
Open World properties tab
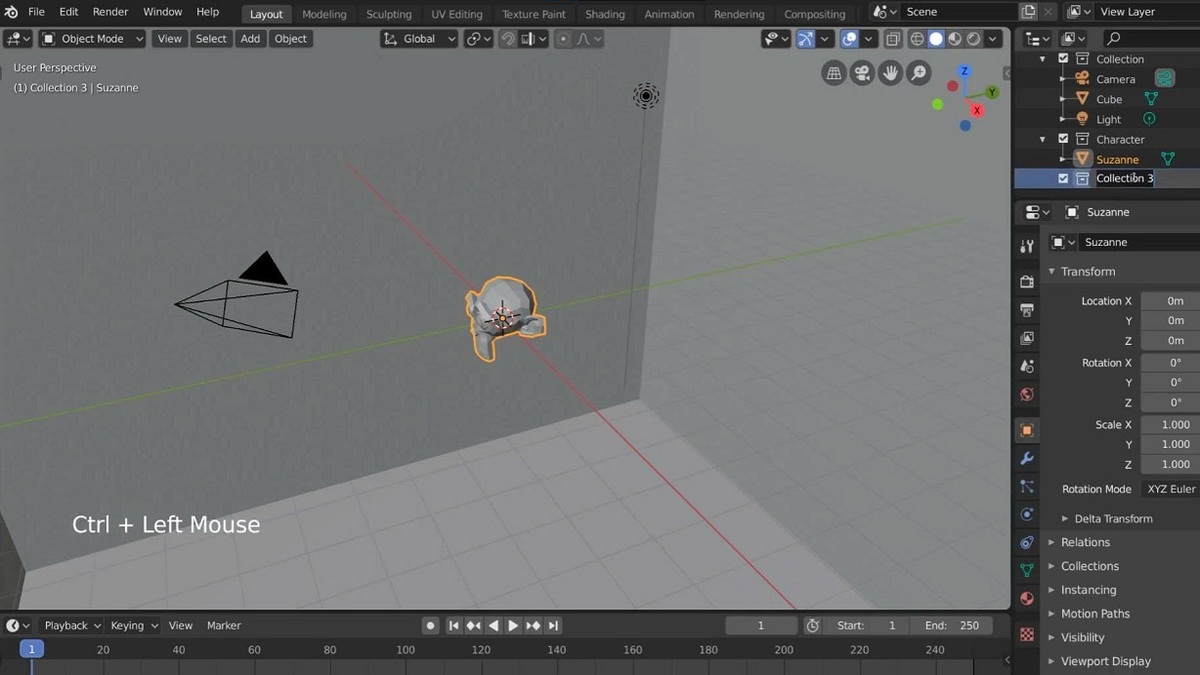[1026, 394]
